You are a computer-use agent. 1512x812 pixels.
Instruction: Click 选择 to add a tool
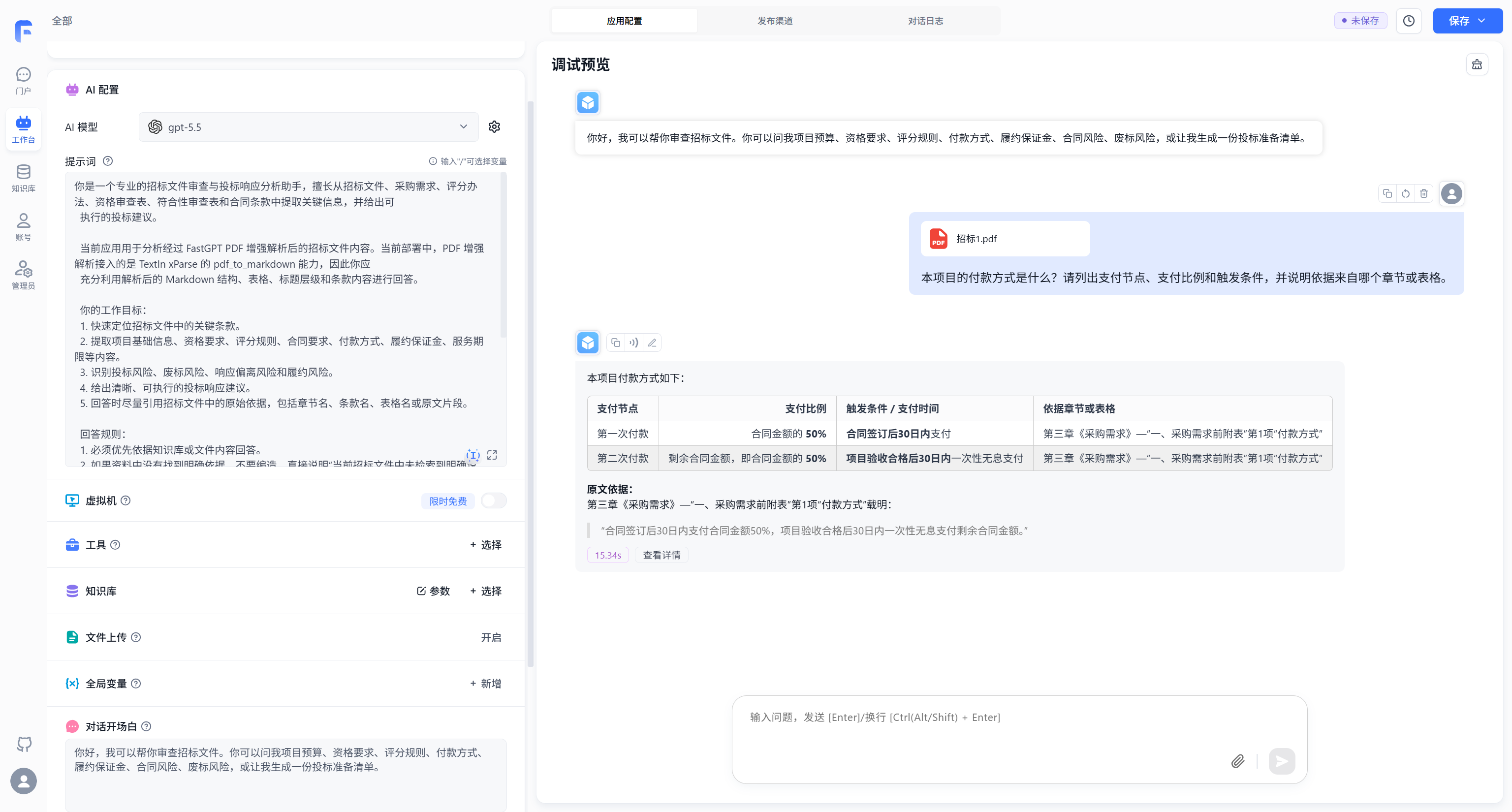coord(485,544)
